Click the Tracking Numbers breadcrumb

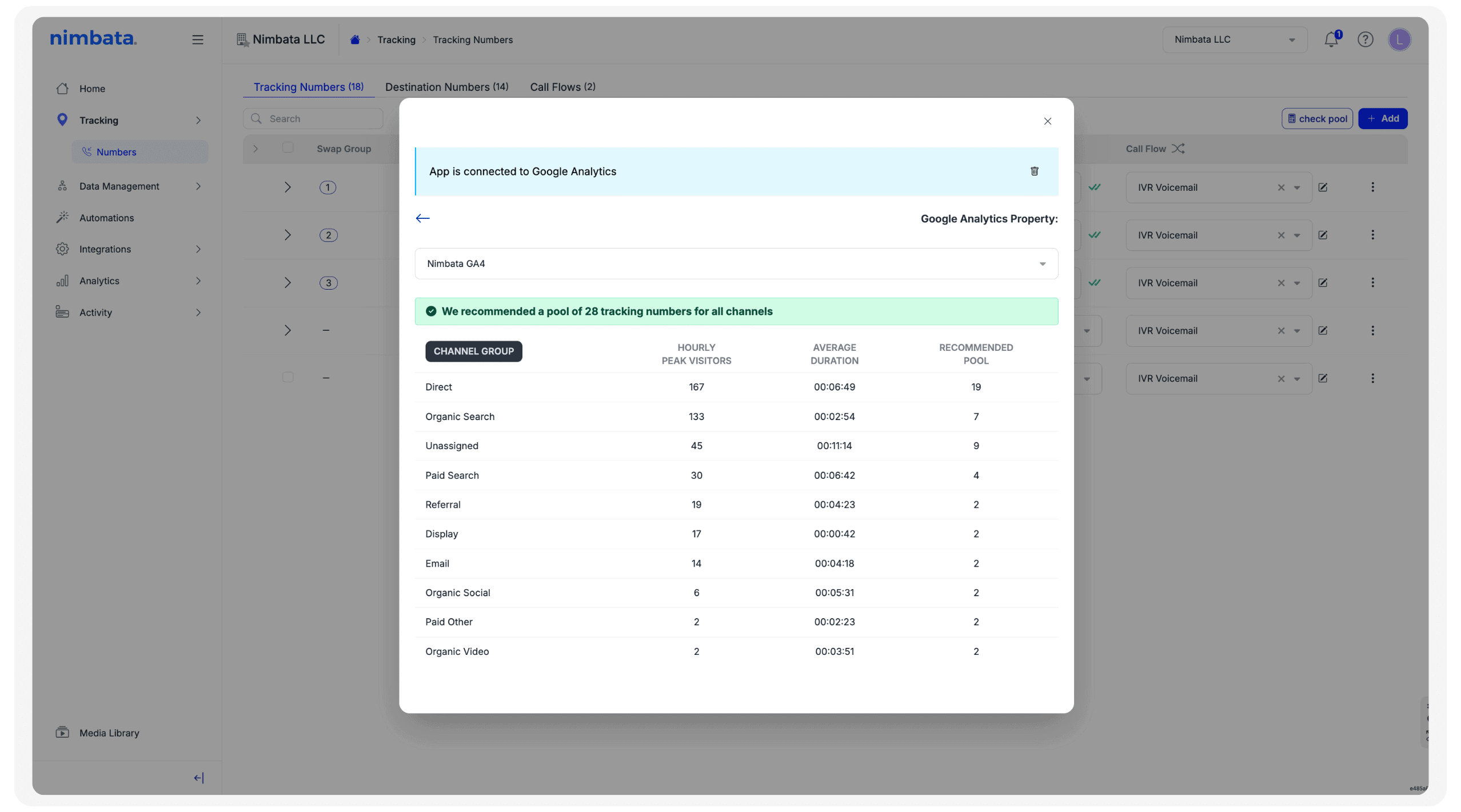[x=473, y=39]
